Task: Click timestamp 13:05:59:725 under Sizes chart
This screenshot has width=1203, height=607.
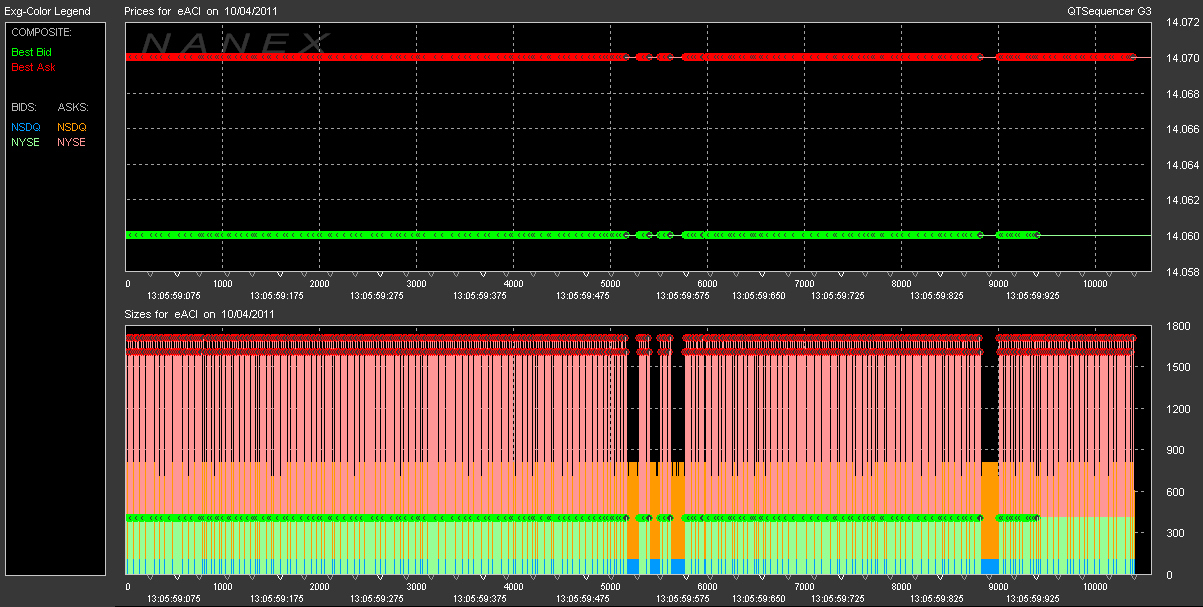Action: coord(838,599)
